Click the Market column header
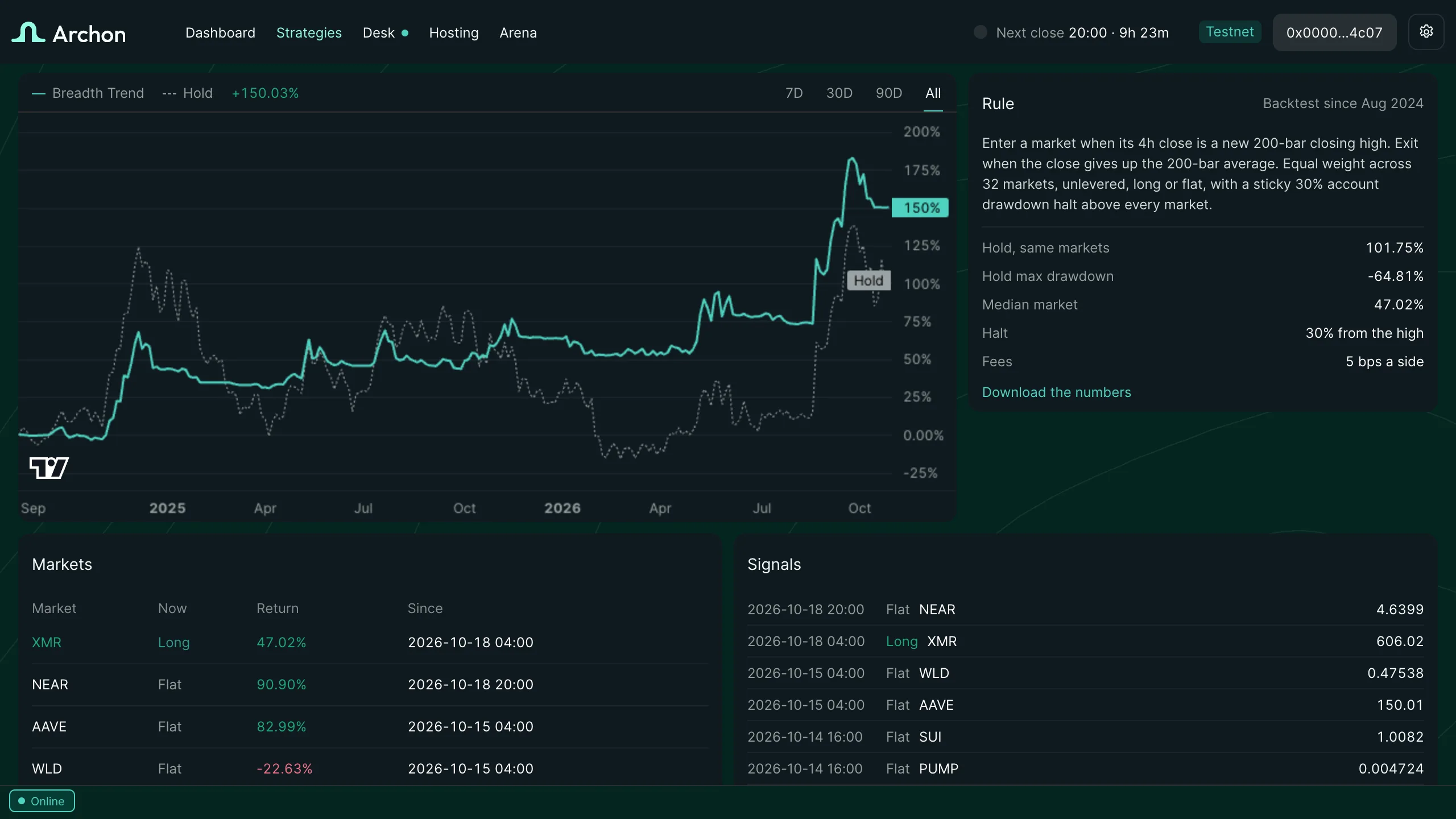Image resolution: width=1456 pixels, height=819 pixels. tap(54, 609)
